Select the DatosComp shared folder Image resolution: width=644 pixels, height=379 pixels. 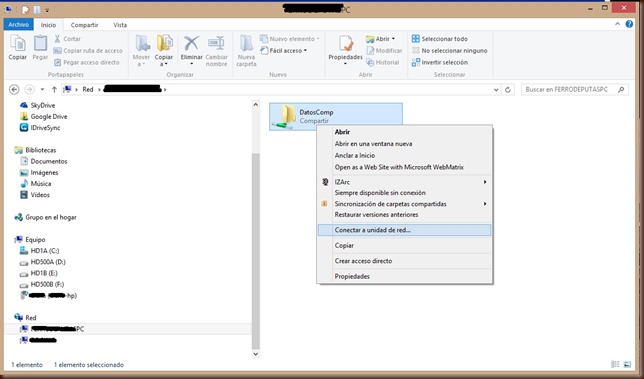tap(336, 117)
